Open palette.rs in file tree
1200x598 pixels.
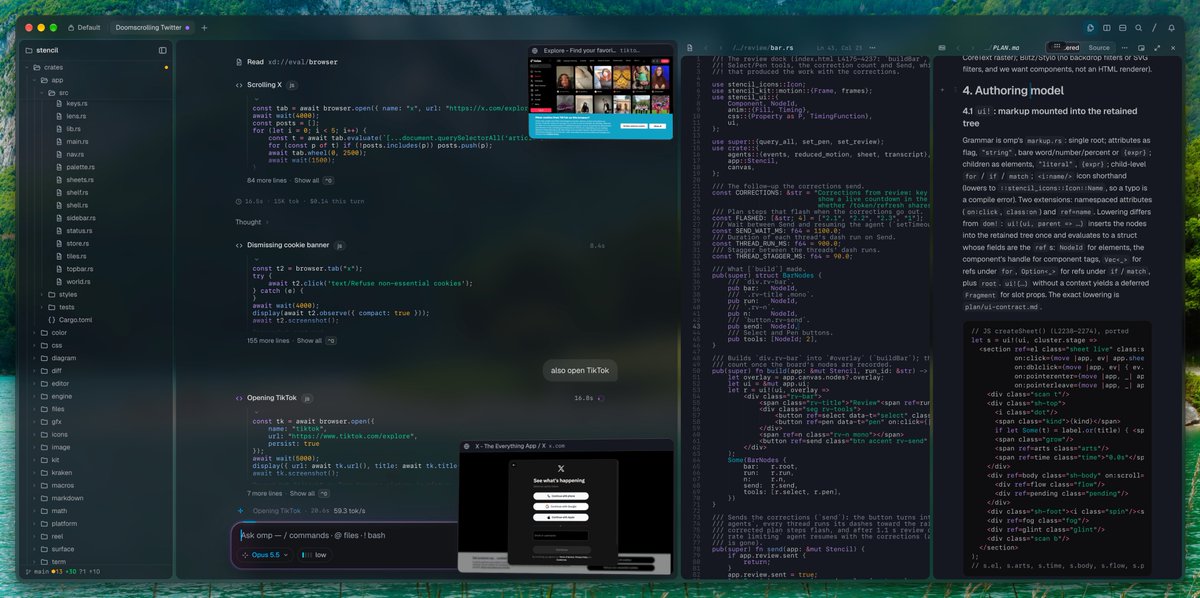[80, 167]
